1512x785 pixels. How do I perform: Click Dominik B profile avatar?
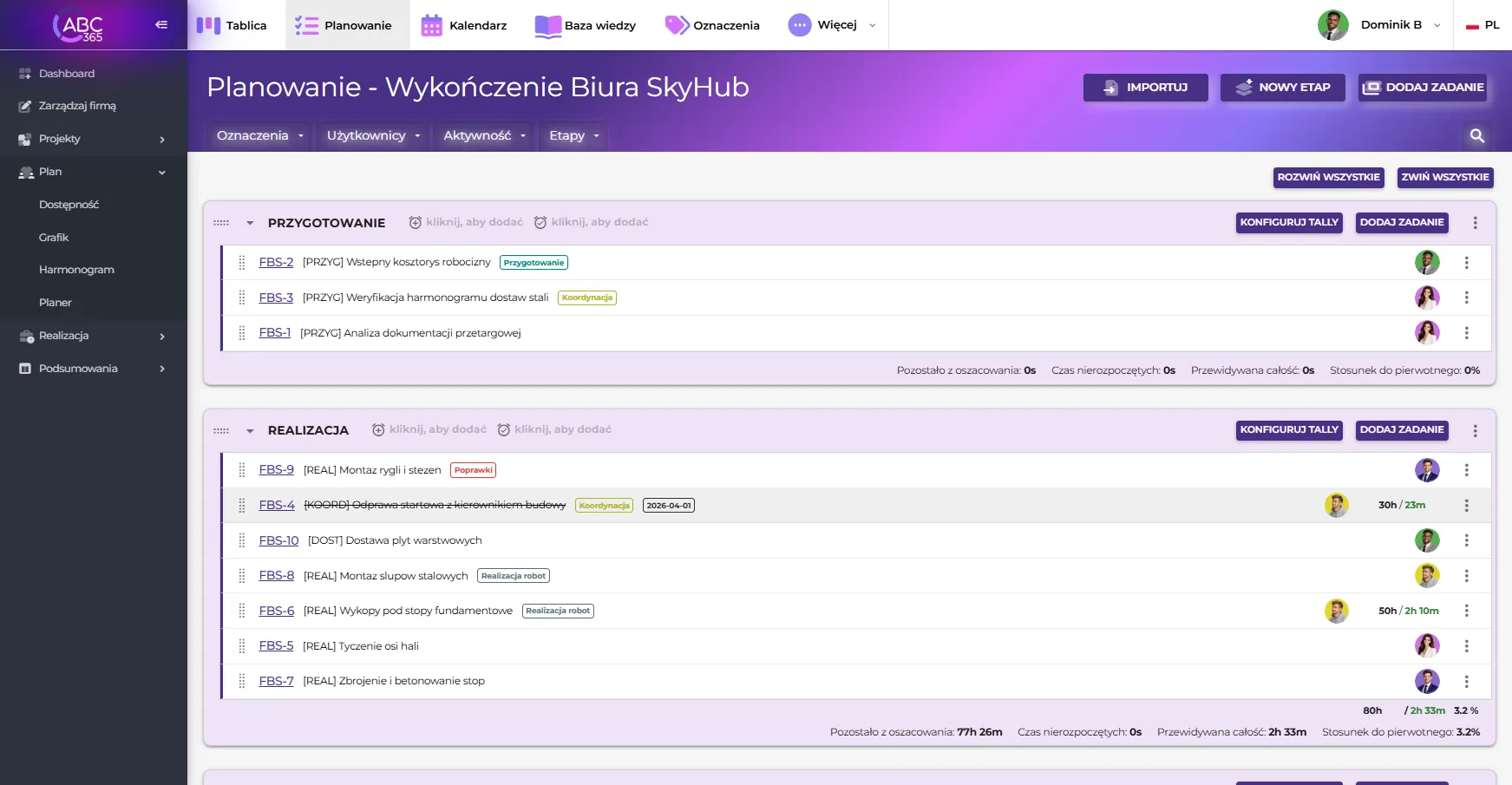(1332, 25)
